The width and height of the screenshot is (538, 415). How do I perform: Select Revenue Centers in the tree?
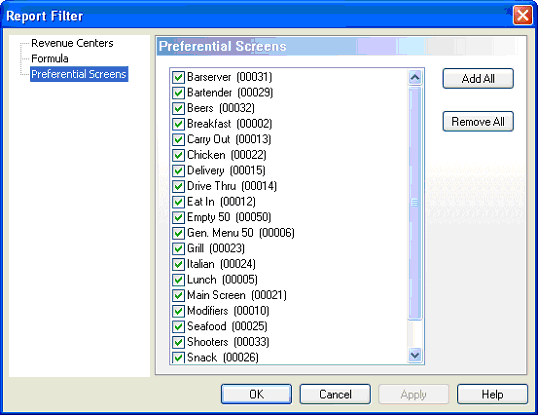coord(72,43)
